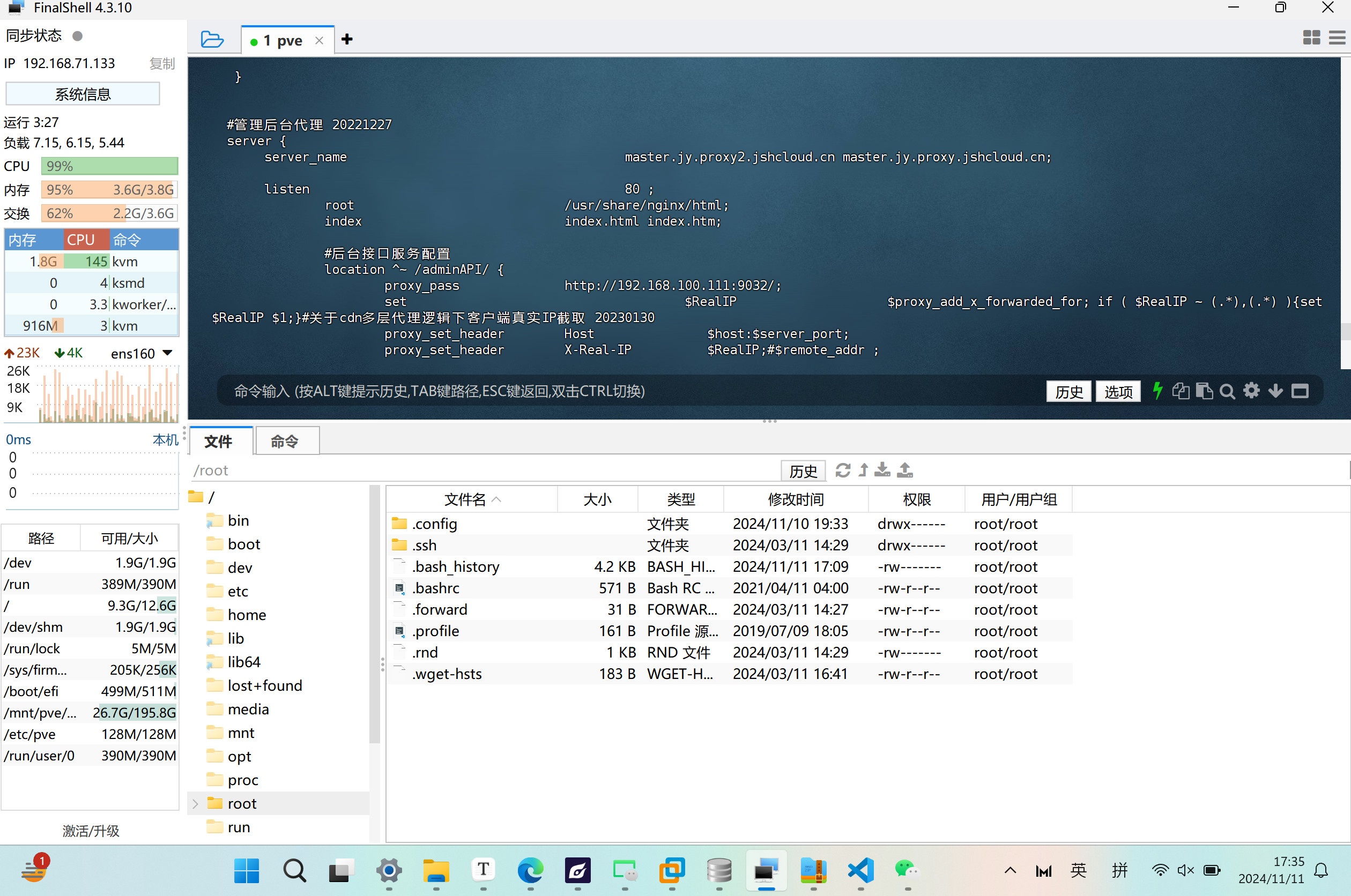Open command history button in terminal
Image resolution: width=1351 pixels, height=896 pixels.
1068,391
